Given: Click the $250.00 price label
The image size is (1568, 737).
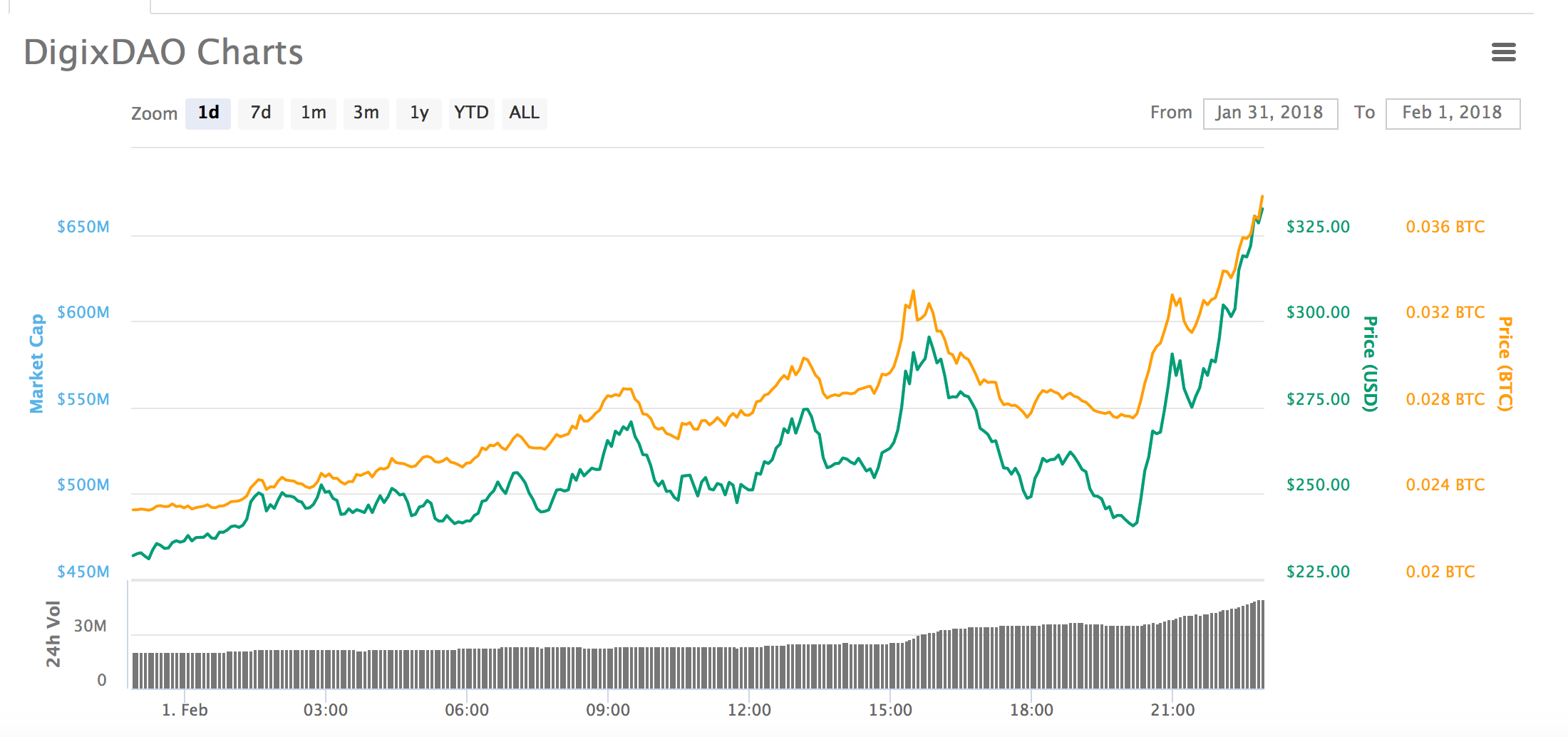Looking at the screenshot, I should point(1318,485).
